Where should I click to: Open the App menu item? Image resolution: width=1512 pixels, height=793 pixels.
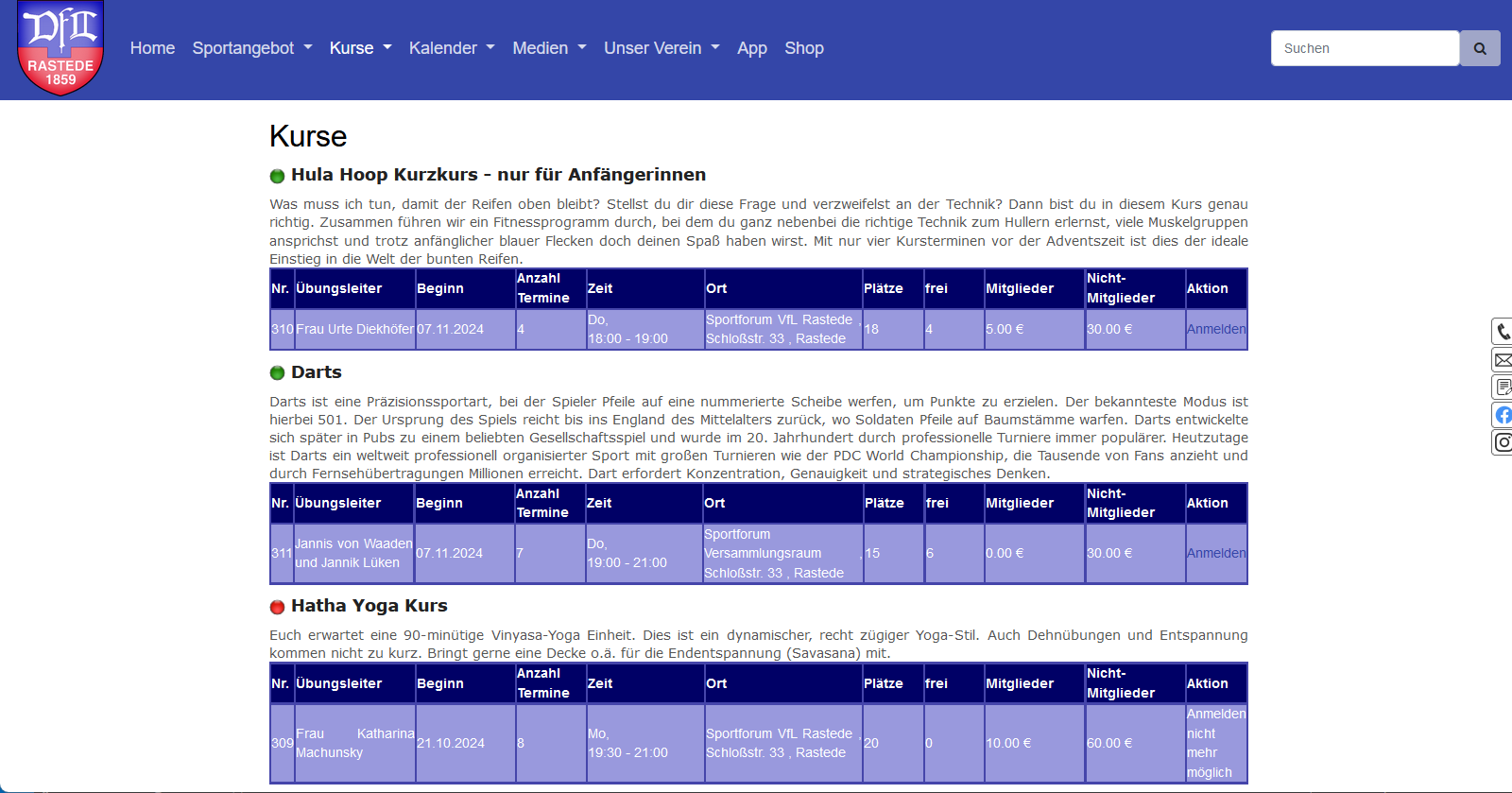(x=752, y=48)
